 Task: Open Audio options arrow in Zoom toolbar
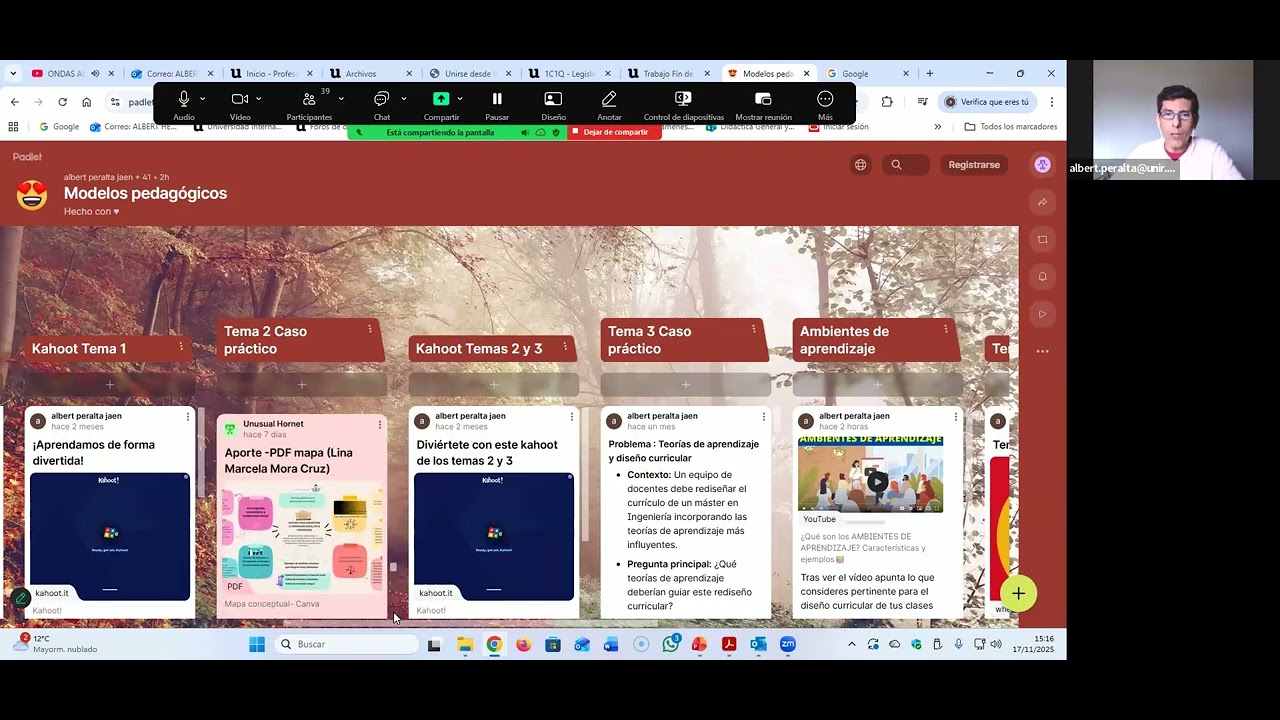point(202,99)
